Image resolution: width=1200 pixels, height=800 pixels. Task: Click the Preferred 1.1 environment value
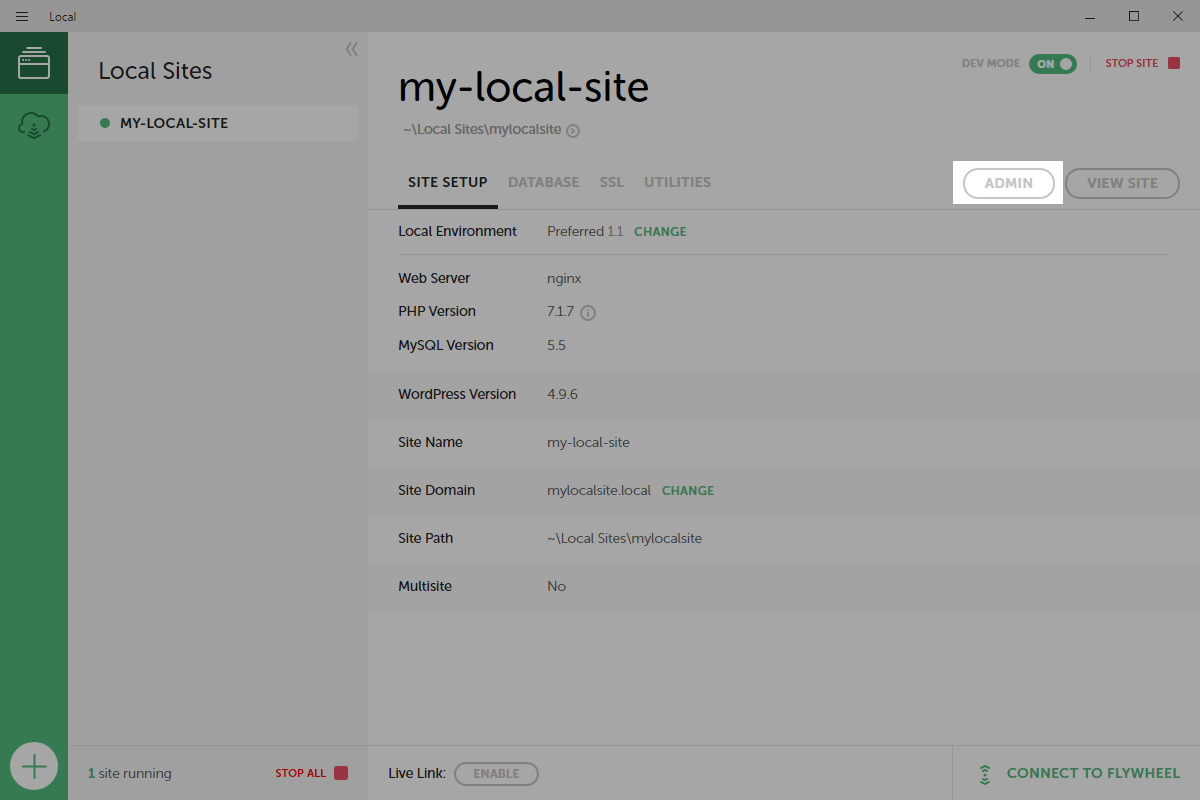coord(585,231)
